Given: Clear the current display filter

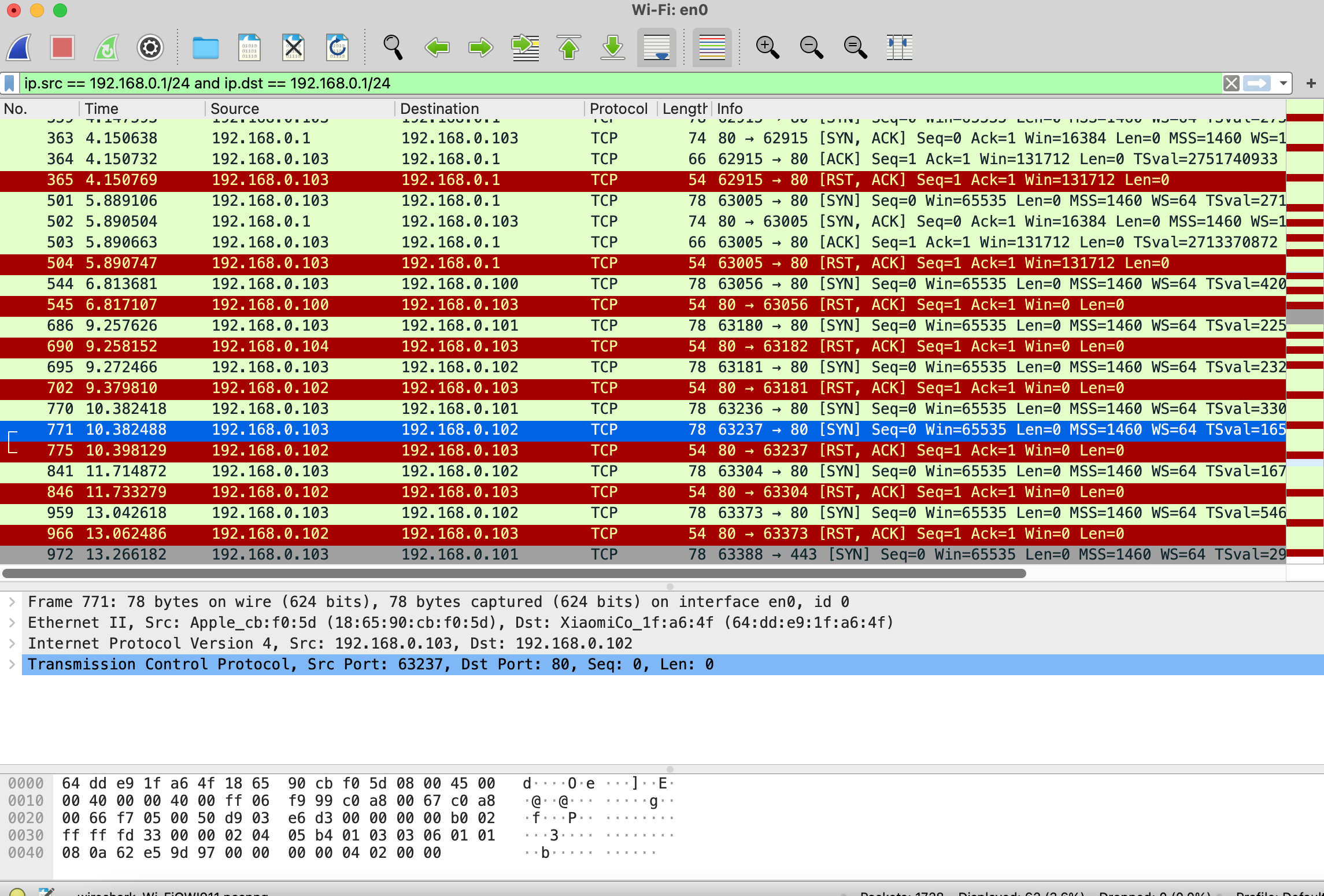Looking at the screenshot, I should pos(1230,83).
